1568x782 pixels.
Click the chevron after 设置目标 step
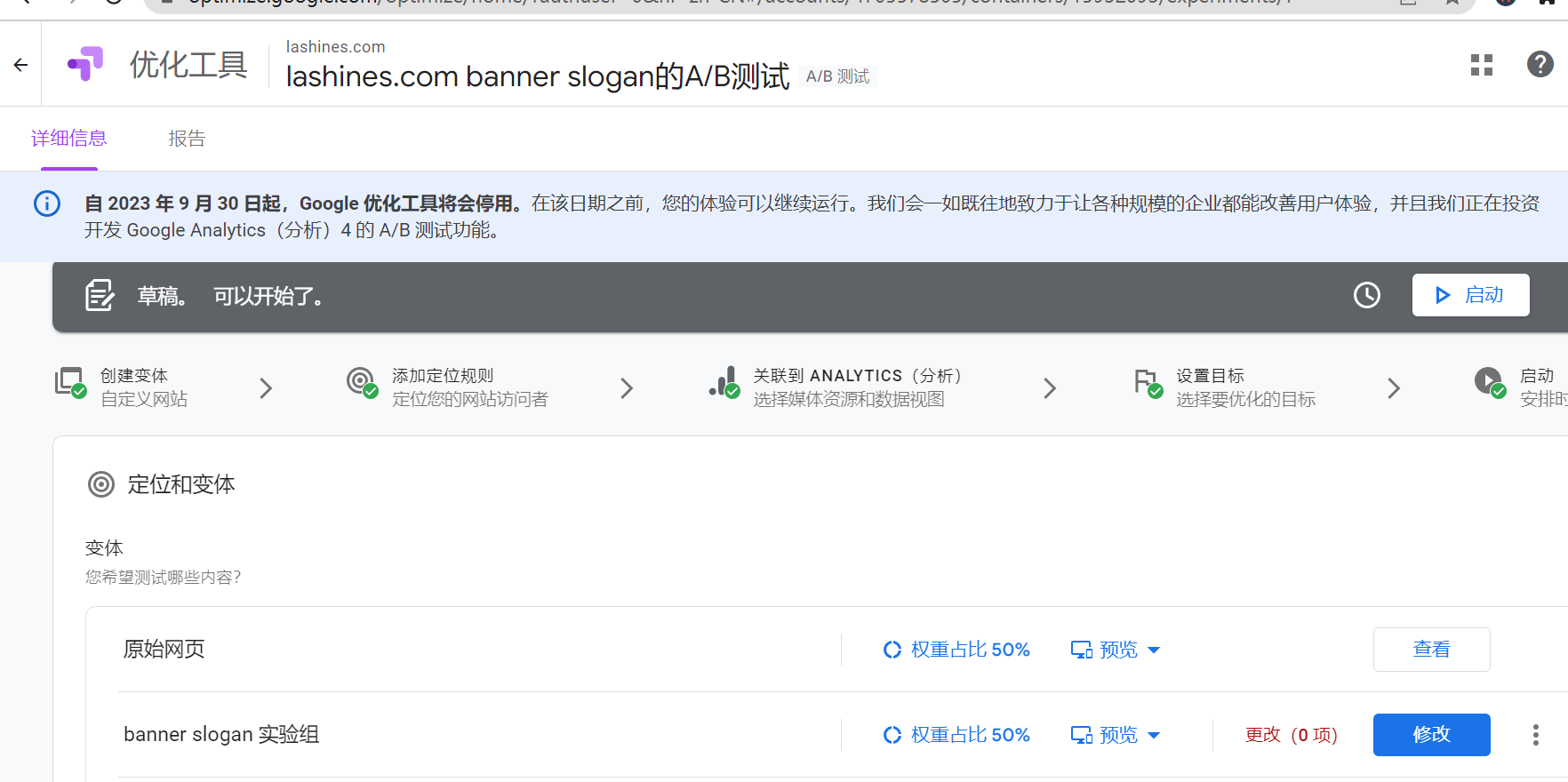point(1394,388)
